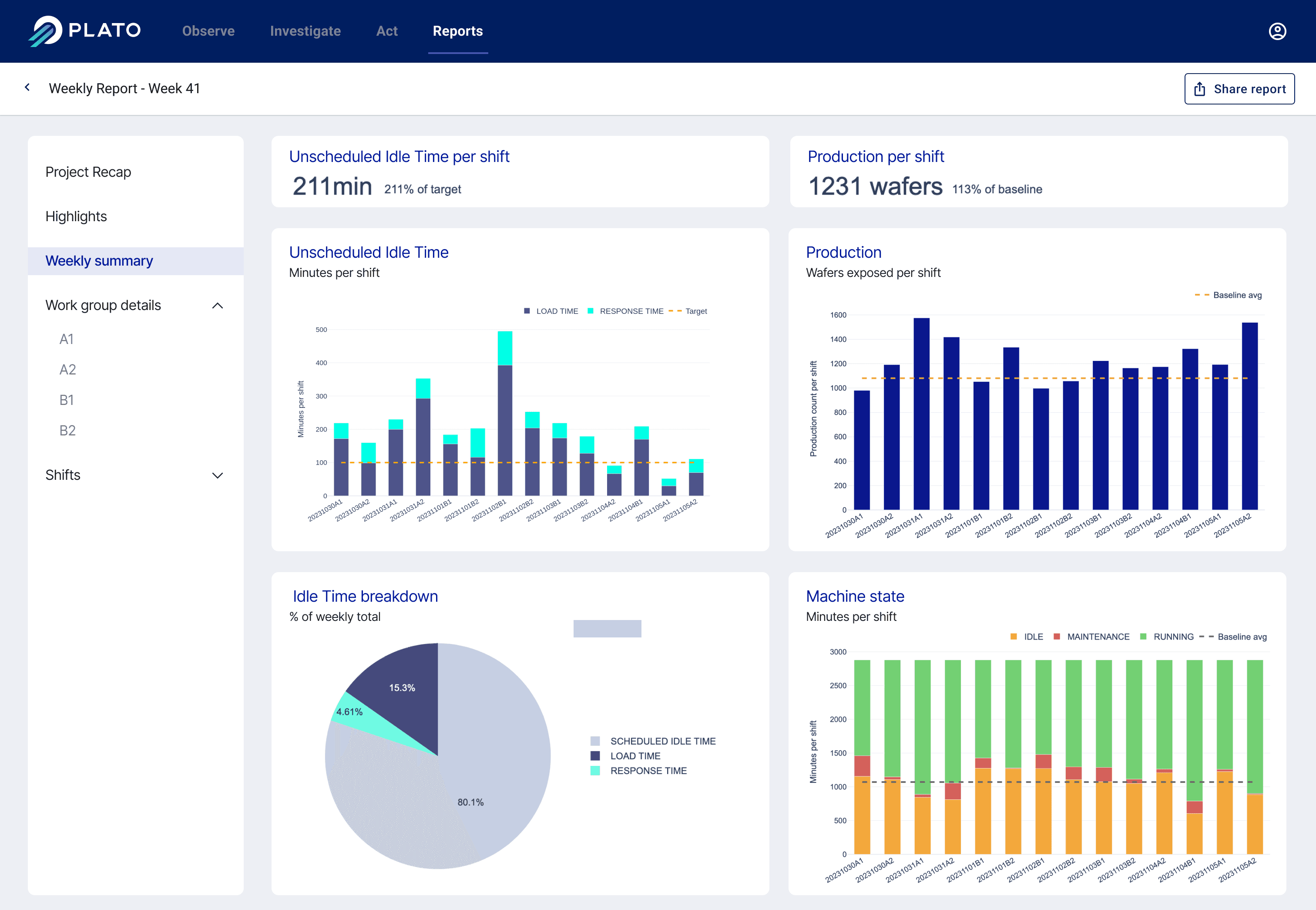
Task: Collapse the Work group details section
Action: (x=217, y=306)
